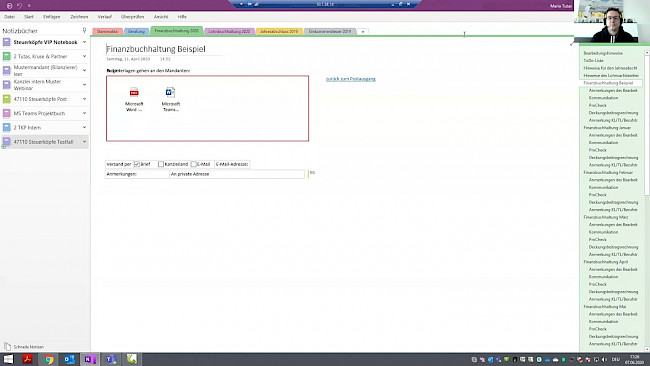The width and height of the screenshot is (650, 366).
Task: Expand Steuerköpfe VIP Notebook chevron
Action: pyautogui.click(x=84, y=42)
